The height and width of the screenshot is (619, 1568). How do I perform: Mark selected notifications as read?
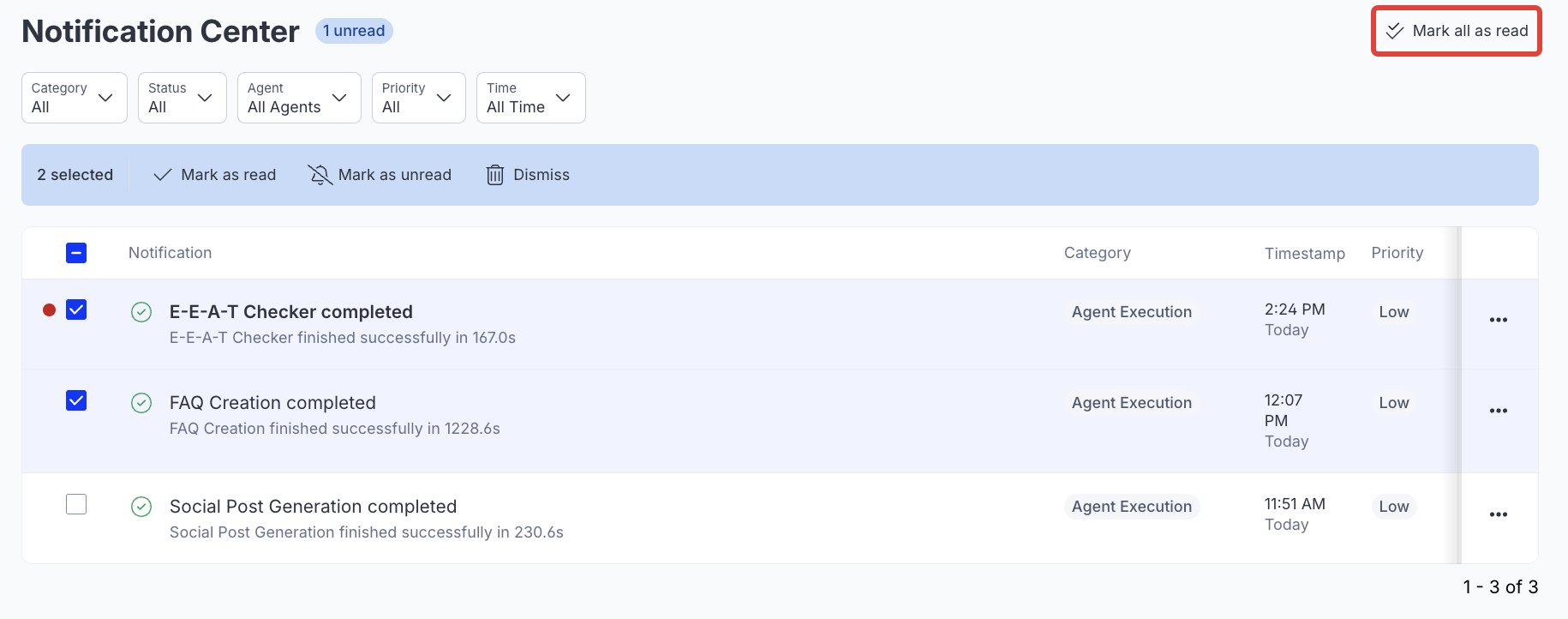coord(215,175)
